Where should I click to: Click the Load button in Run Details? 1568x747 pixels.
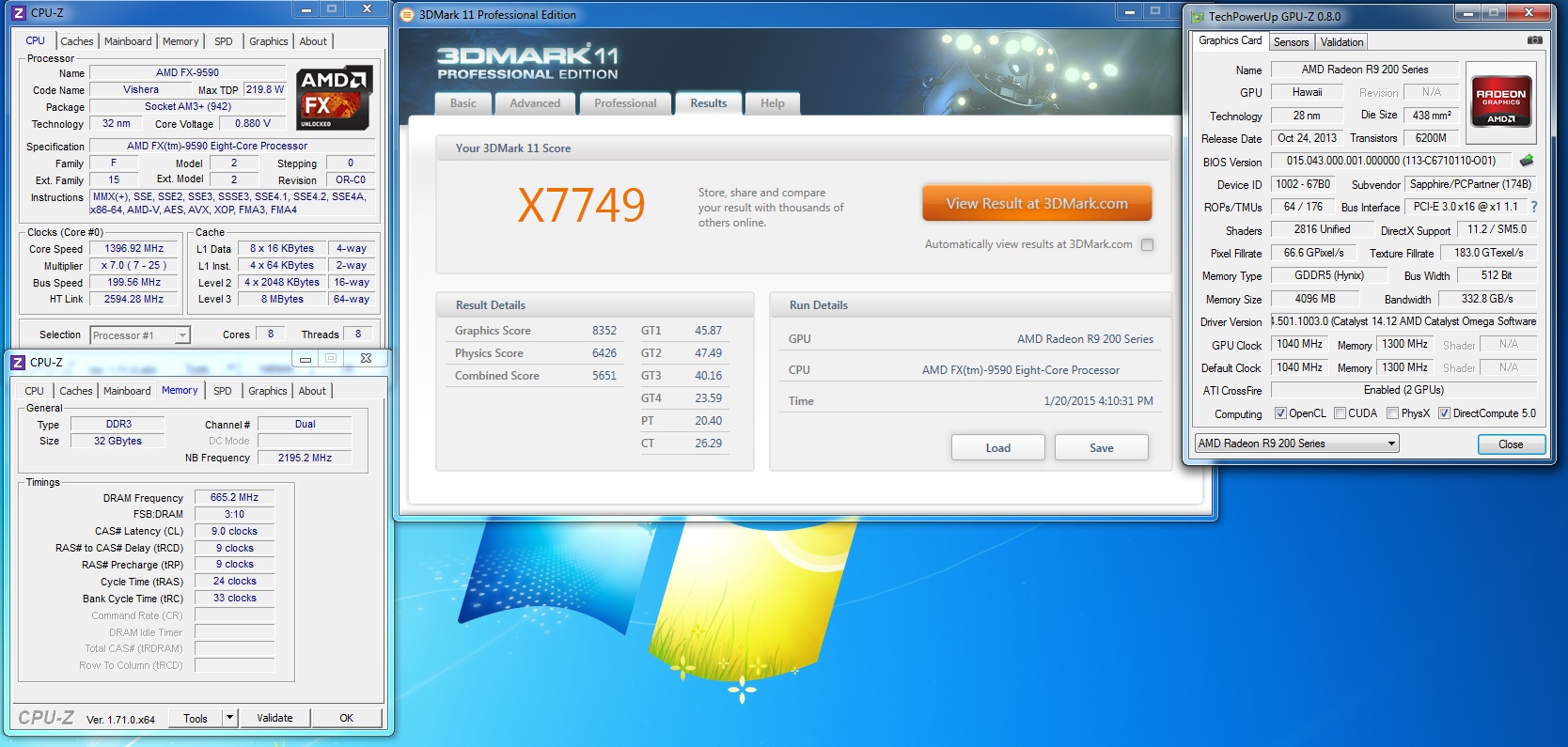coord(998,447)
